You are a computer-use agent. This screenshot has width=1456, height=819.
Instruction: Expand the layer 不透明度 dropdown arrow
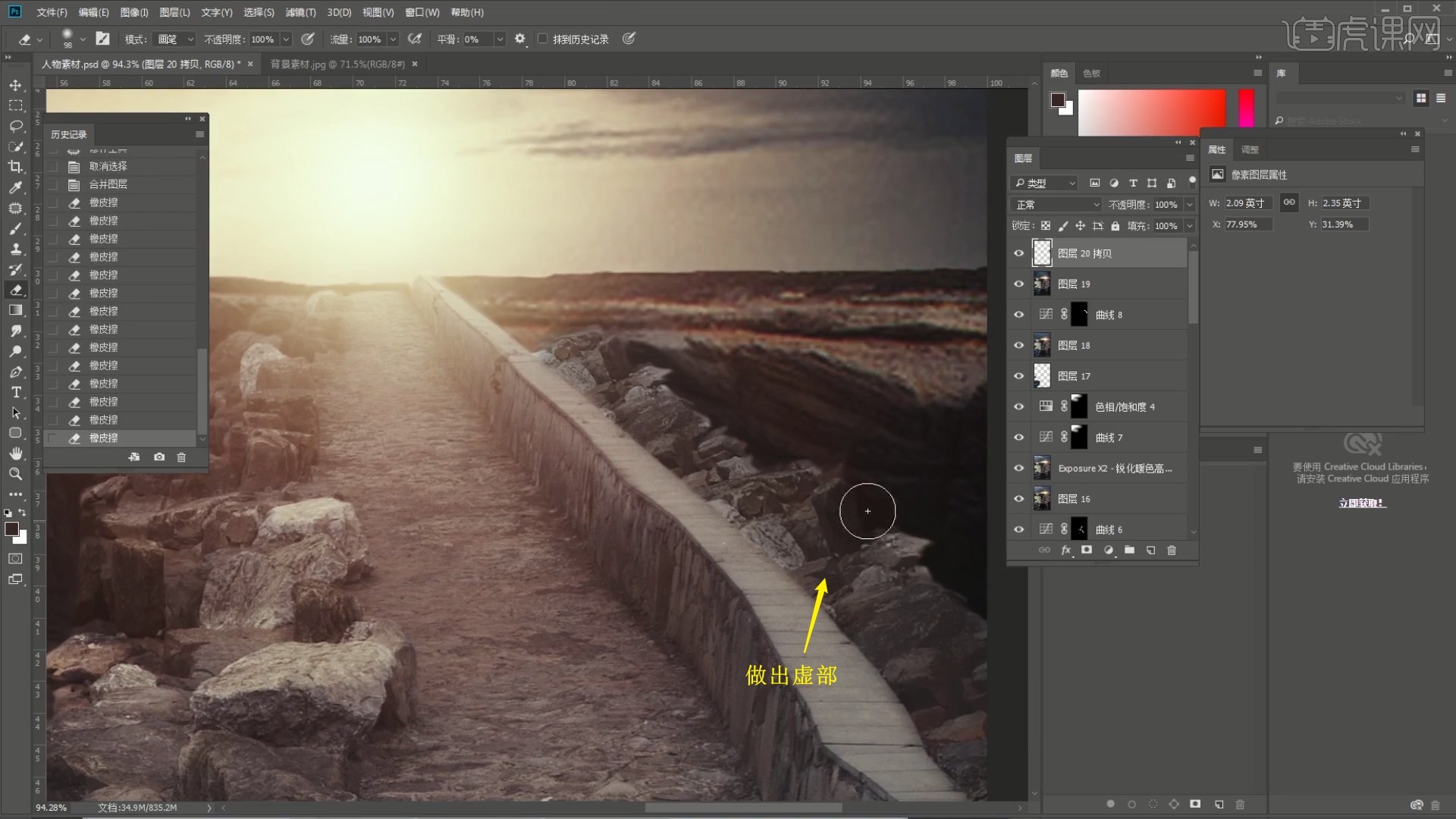[x=1189, y=205]
